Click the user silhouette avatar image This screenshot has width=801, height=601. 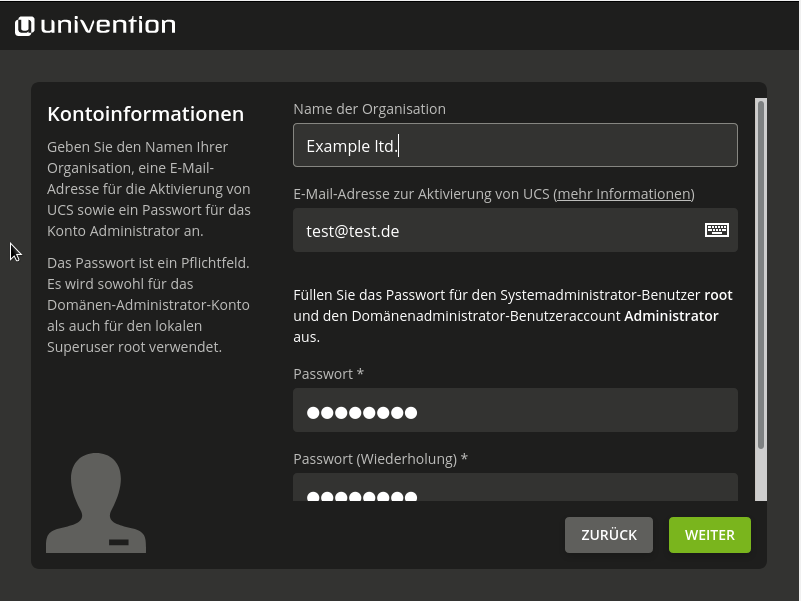coord(96,503)
